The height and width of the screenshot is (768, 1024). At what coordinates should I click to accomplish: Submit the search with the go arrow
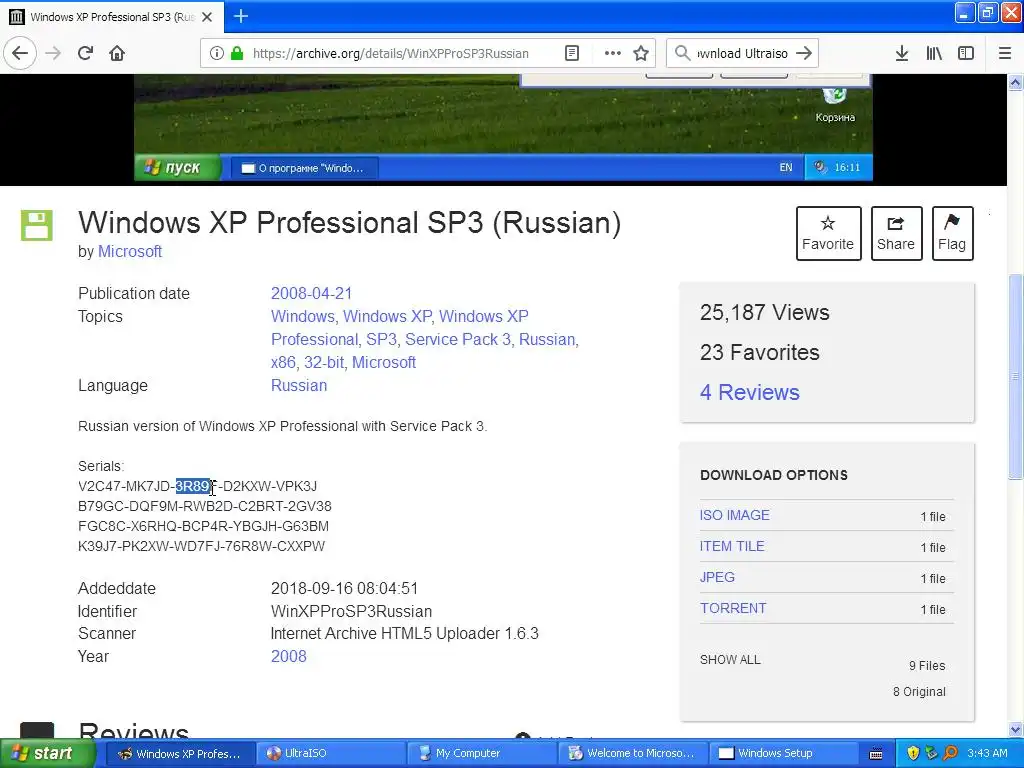(x=804, y=53)
